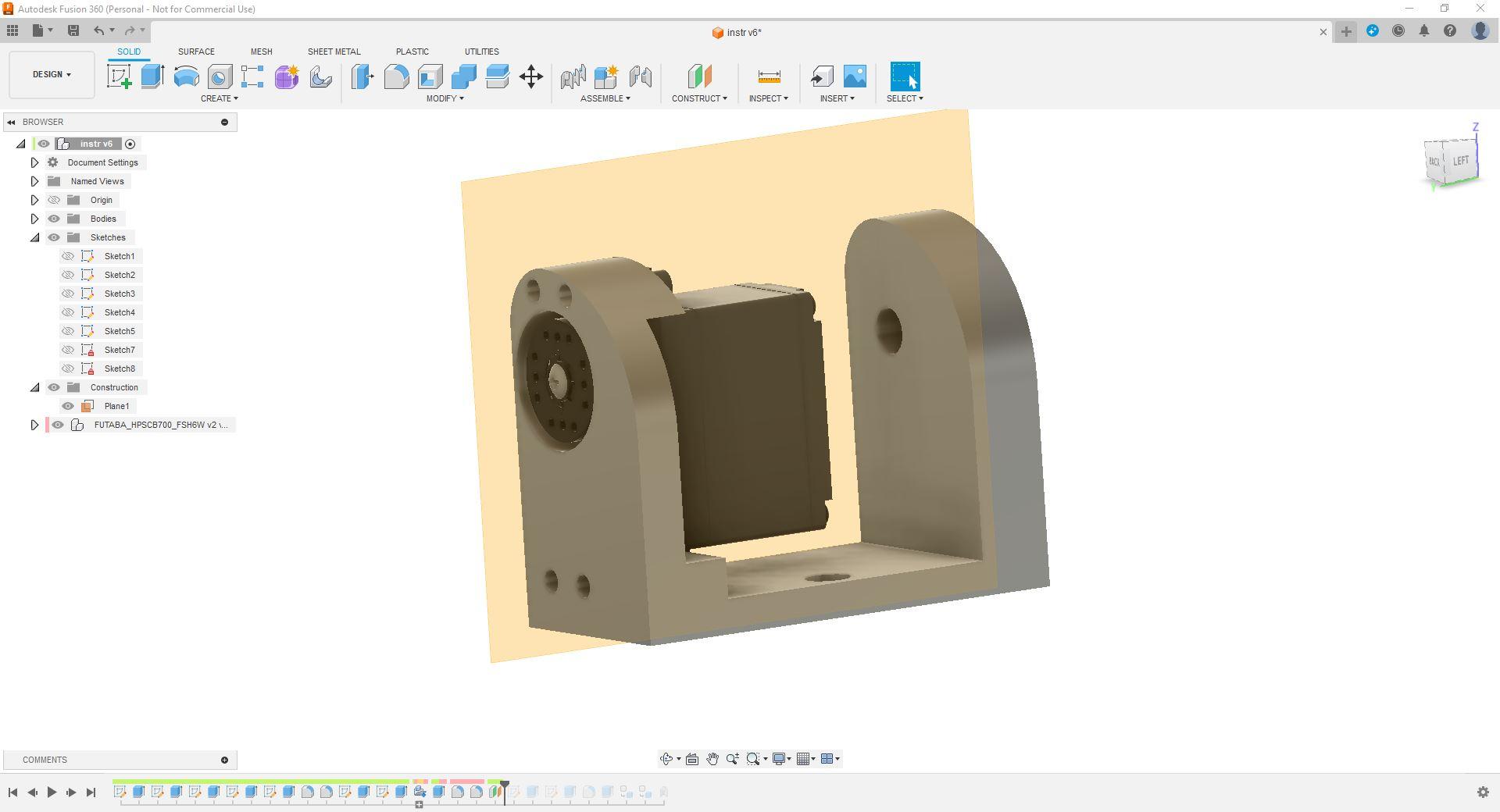Viewport: 1500px width, 812px height.
Task: Switch to the MESH tab
Action: 261,52
